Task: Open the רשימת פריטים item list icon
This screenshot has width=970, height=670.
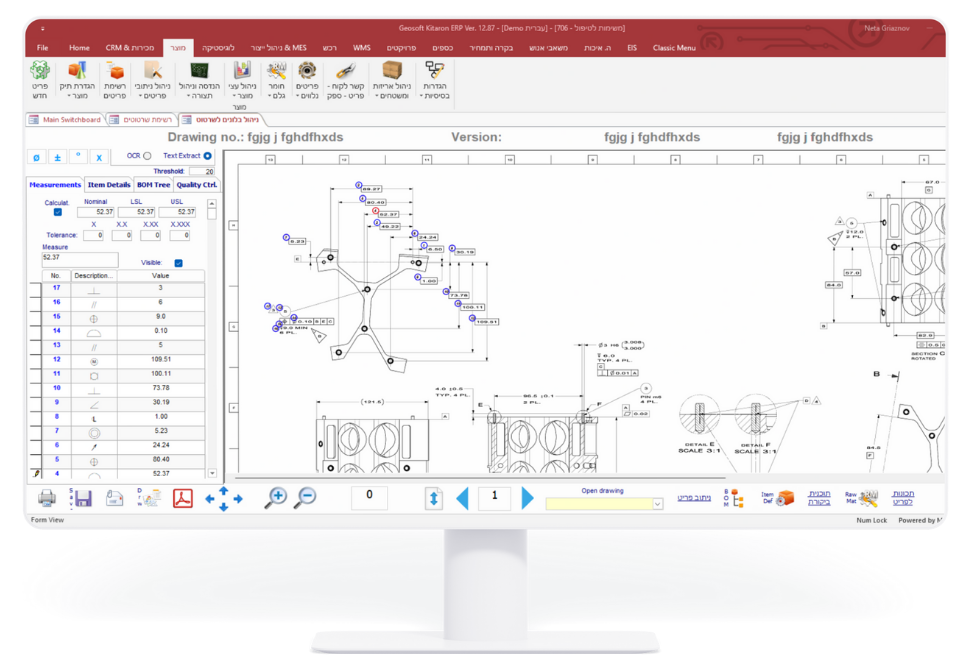Action: point(114,71)
